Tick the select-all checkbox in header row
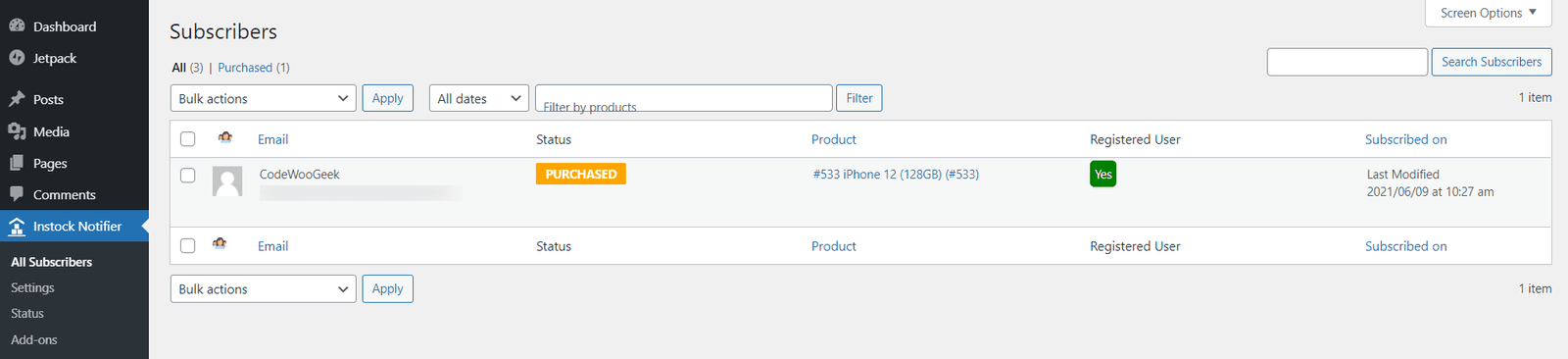The height and width of the screenshot is (359, 1568). click(188, 139)
